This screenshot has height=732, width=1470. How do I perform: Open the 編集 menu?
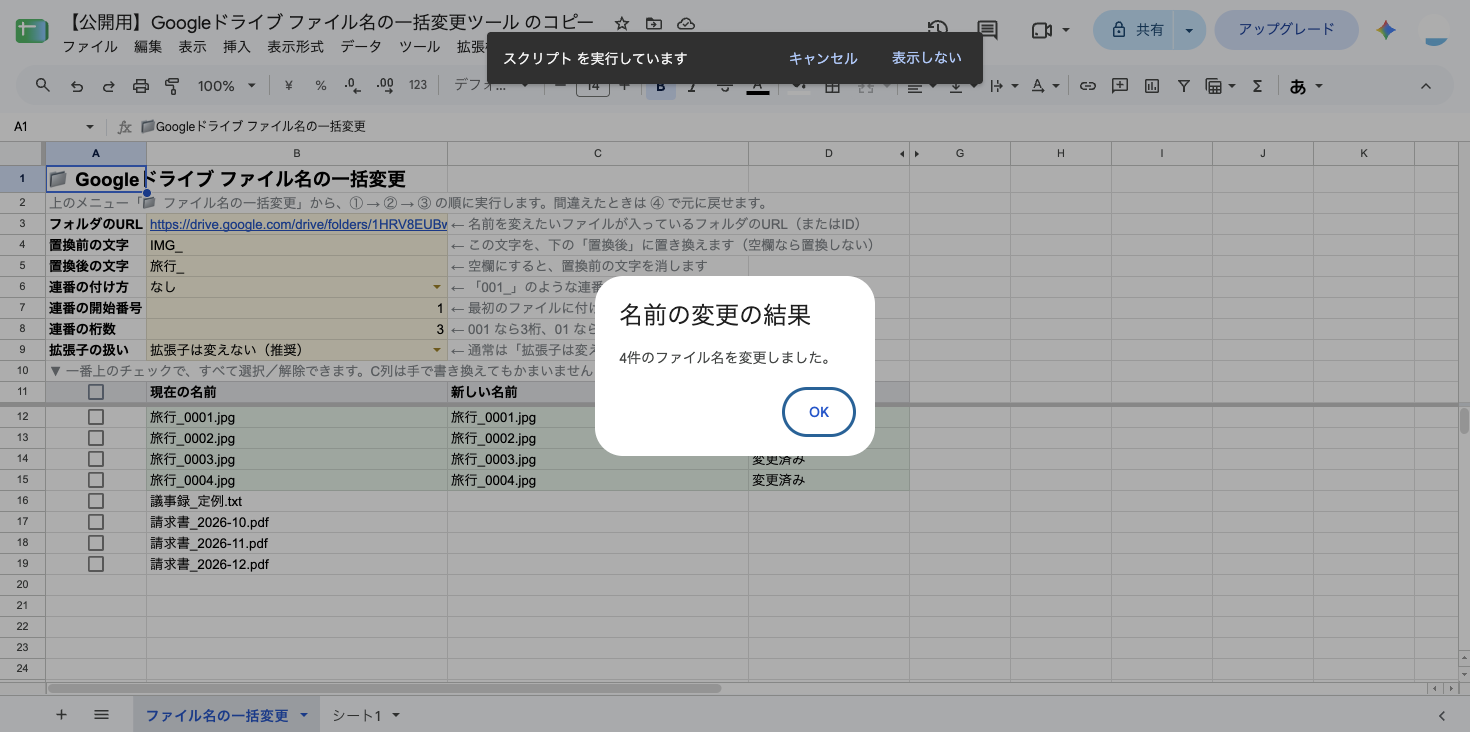click(148, 47)
